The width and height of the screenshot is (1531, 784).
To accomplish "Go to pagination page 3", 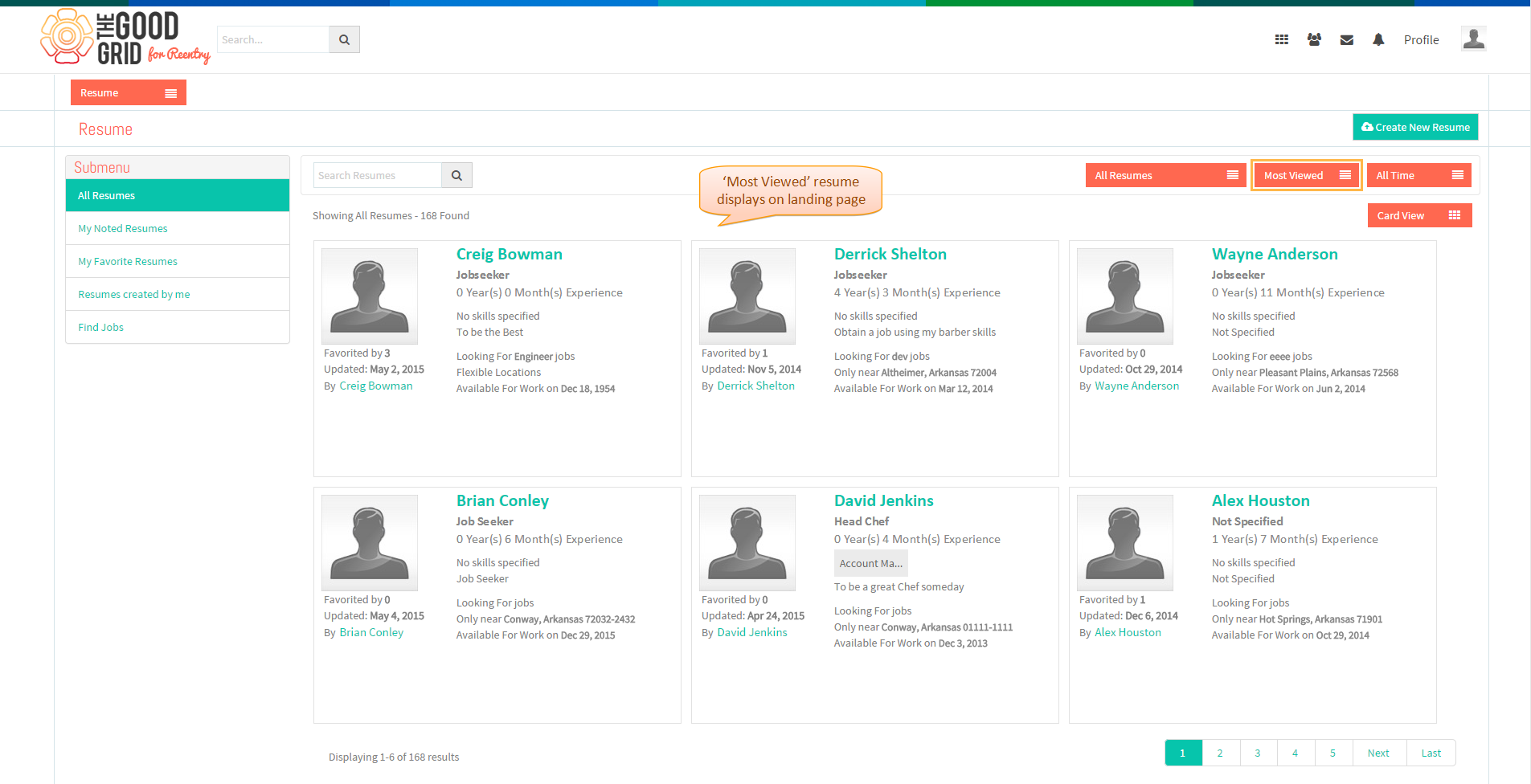I will click(x=1258, y=753).
